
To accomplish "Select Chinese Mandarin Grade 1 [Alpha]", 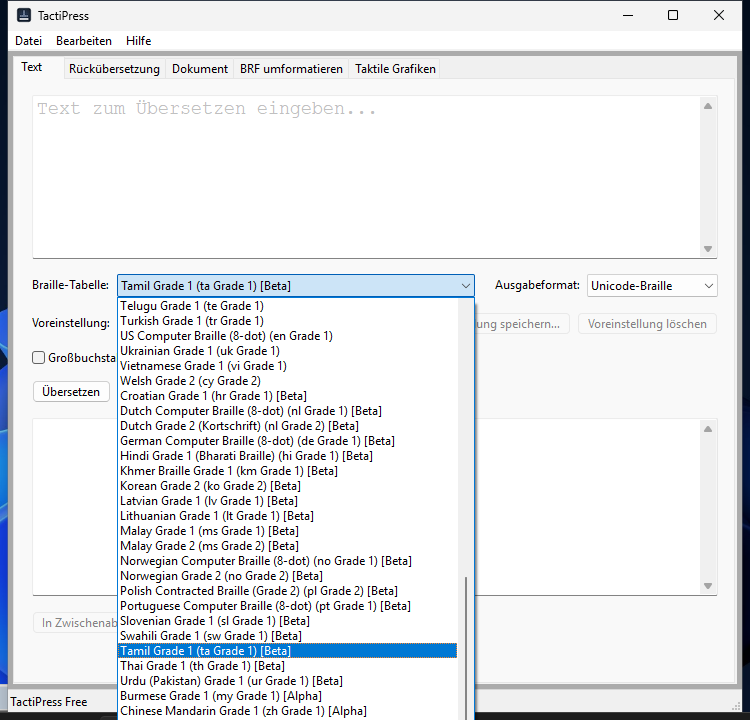I will point(287,710).
